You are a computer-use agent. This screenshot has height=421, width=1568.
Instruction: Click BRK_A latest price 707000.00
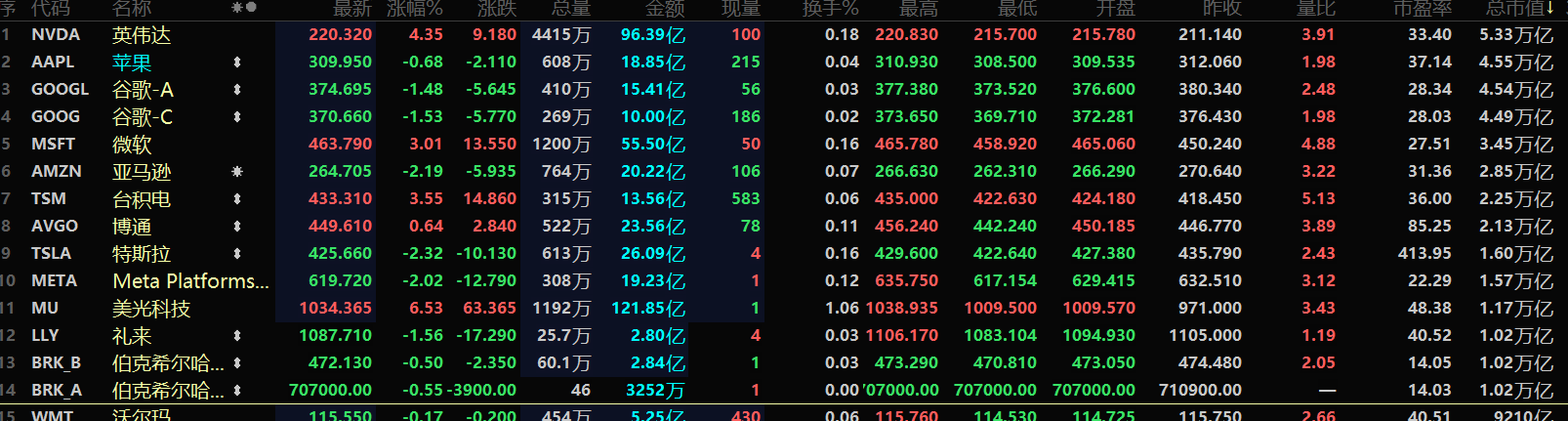tap(331, 391)
